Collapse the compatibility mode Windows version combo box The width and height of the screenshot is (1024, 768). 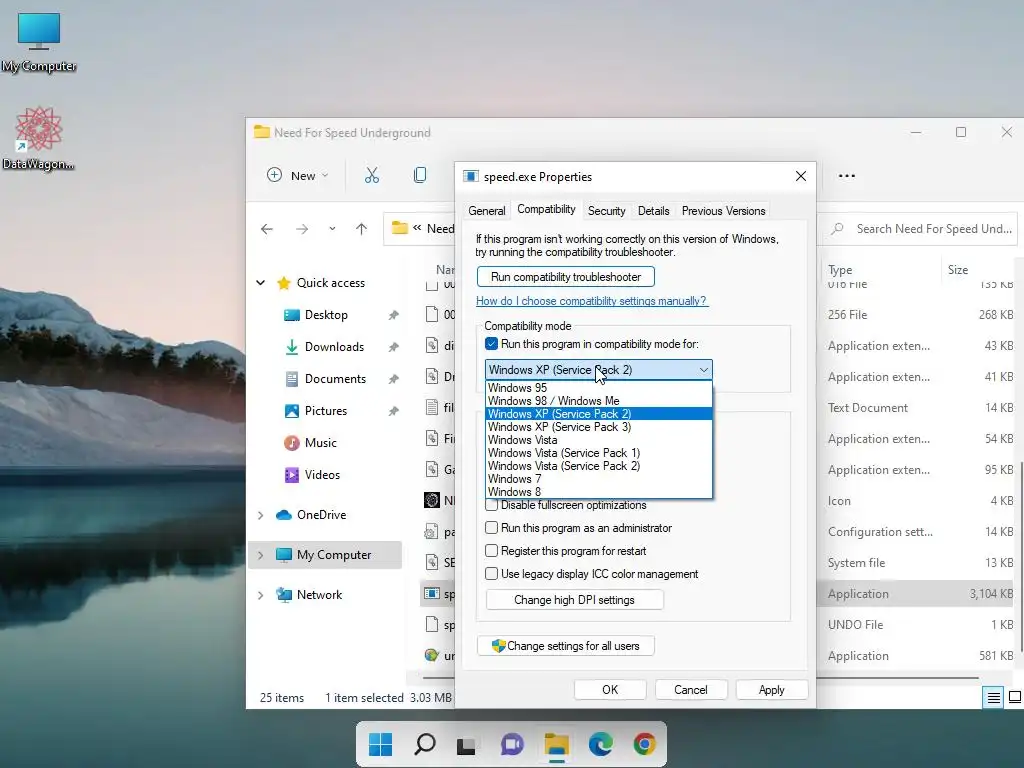point(598,370)
